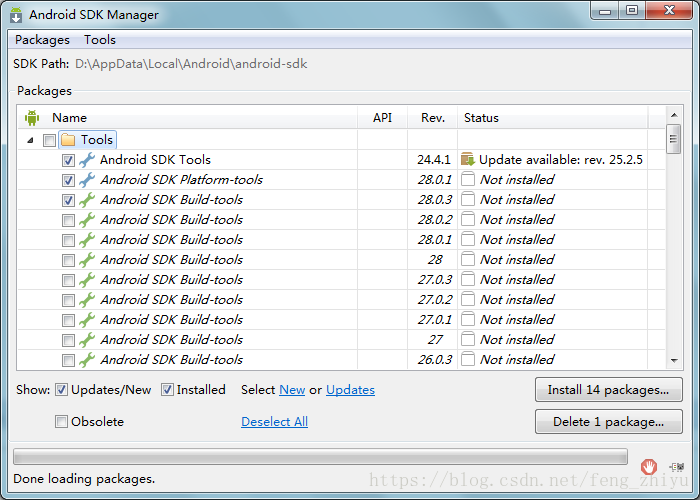Check Build-tools 28.0.2 checkbox

click(x=68, y=220)
